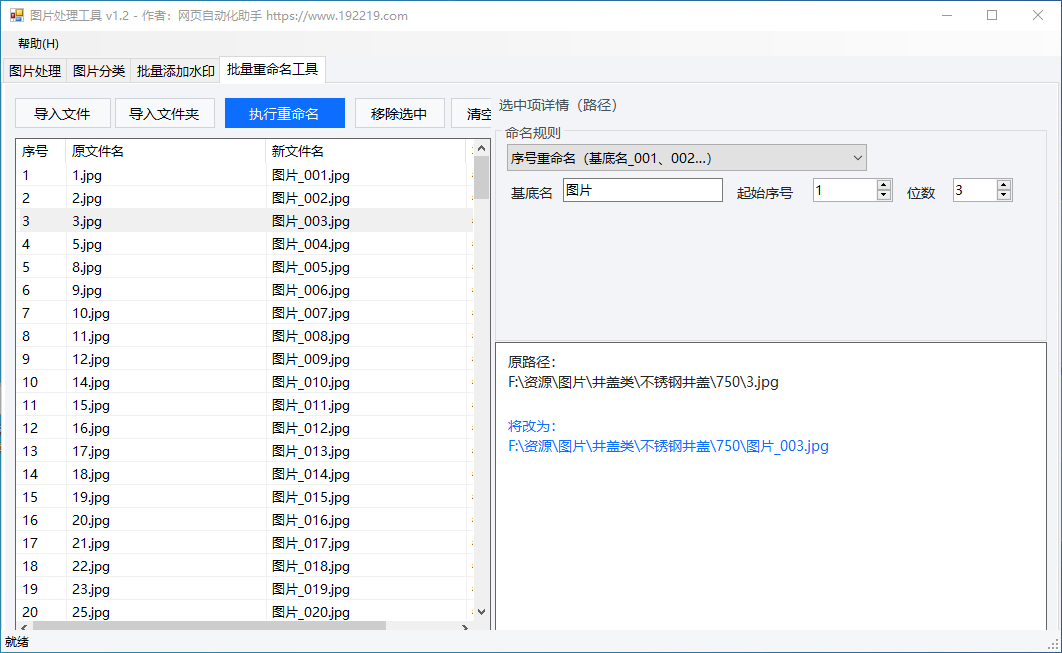
Task: Switch to the 图片分类 tab
Action: point(99,71)
